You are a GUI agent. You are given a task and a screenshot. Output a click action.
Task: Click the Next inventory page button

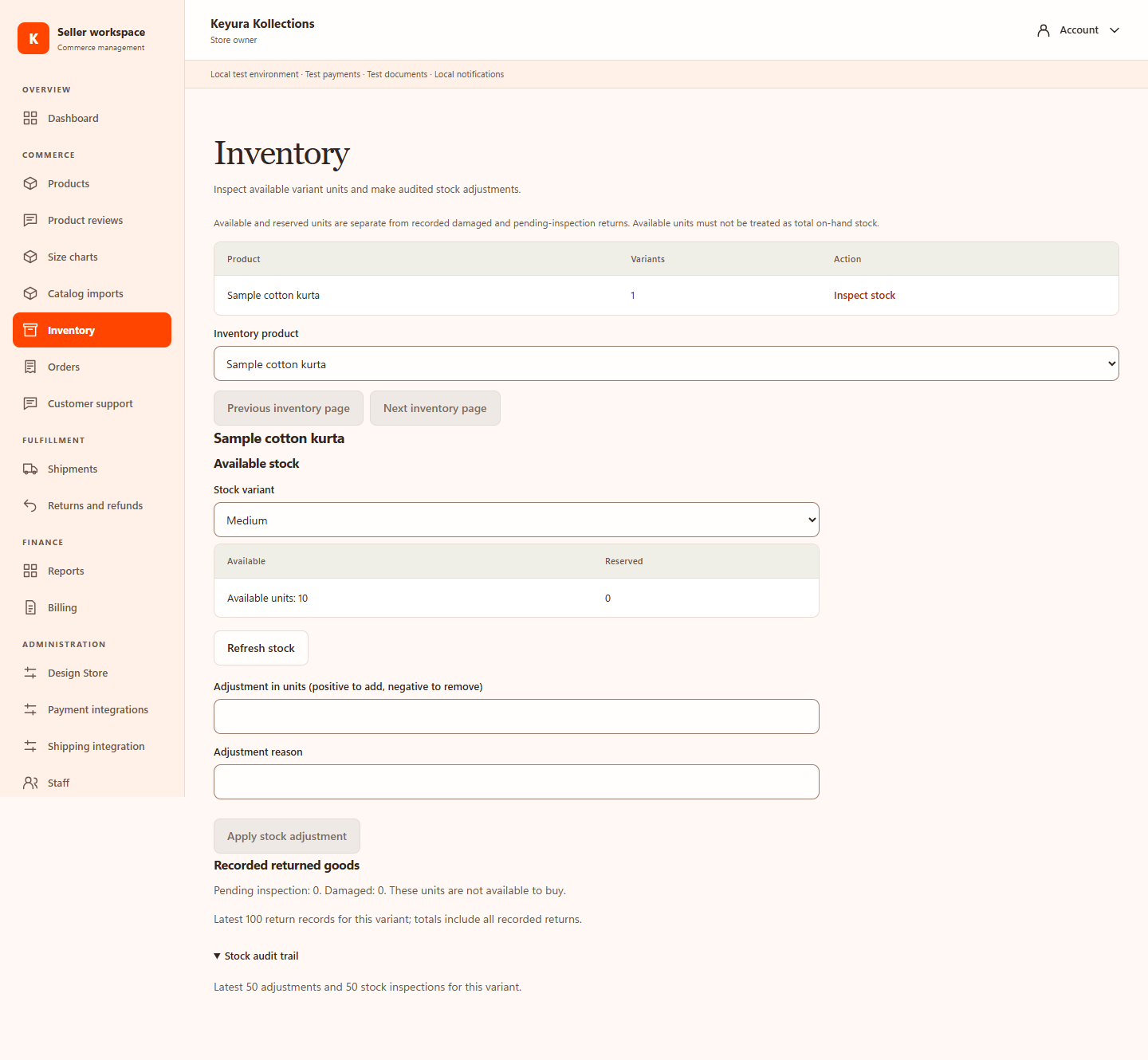tap(435, 408)
